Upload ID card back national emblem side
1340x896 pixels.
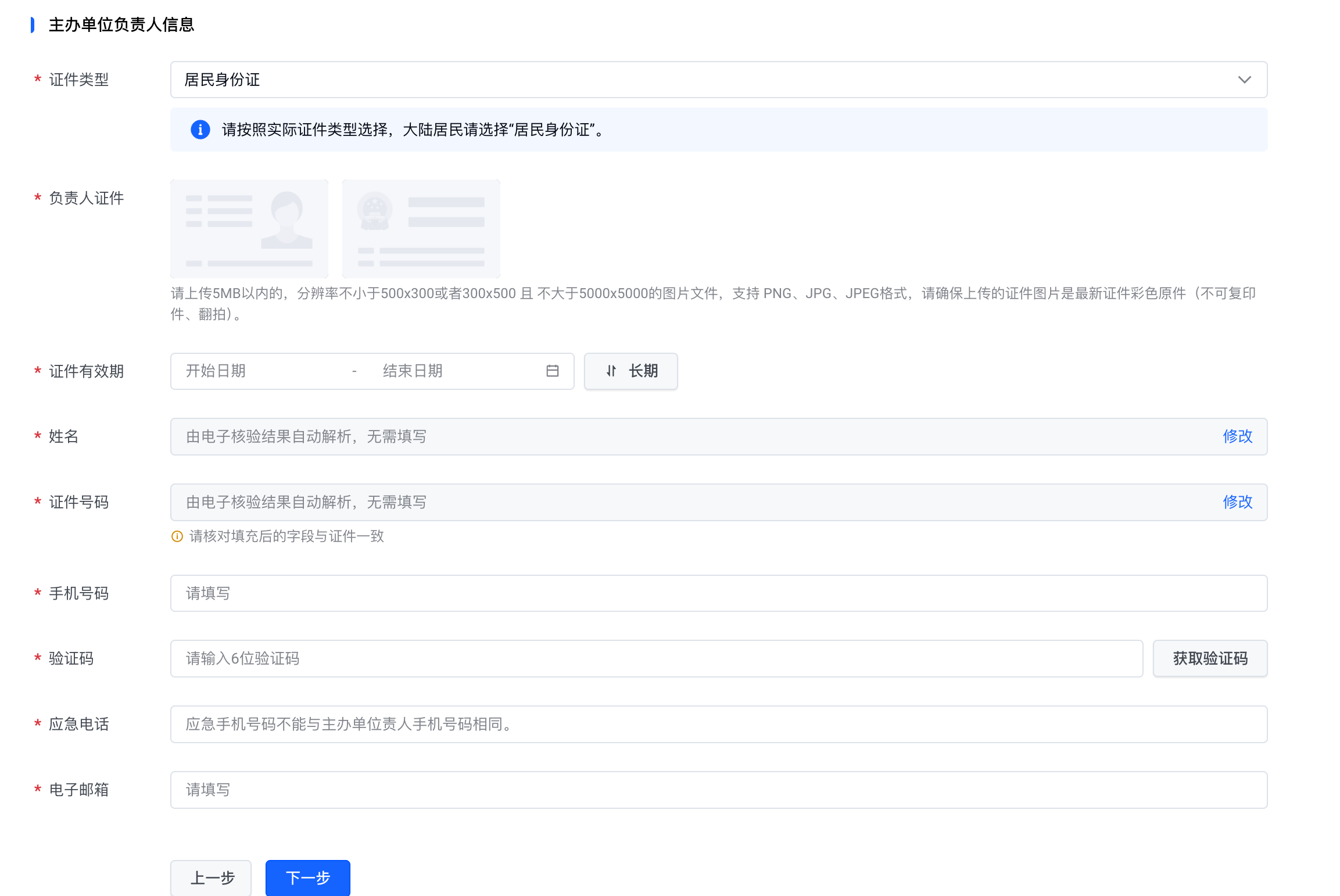421,228
